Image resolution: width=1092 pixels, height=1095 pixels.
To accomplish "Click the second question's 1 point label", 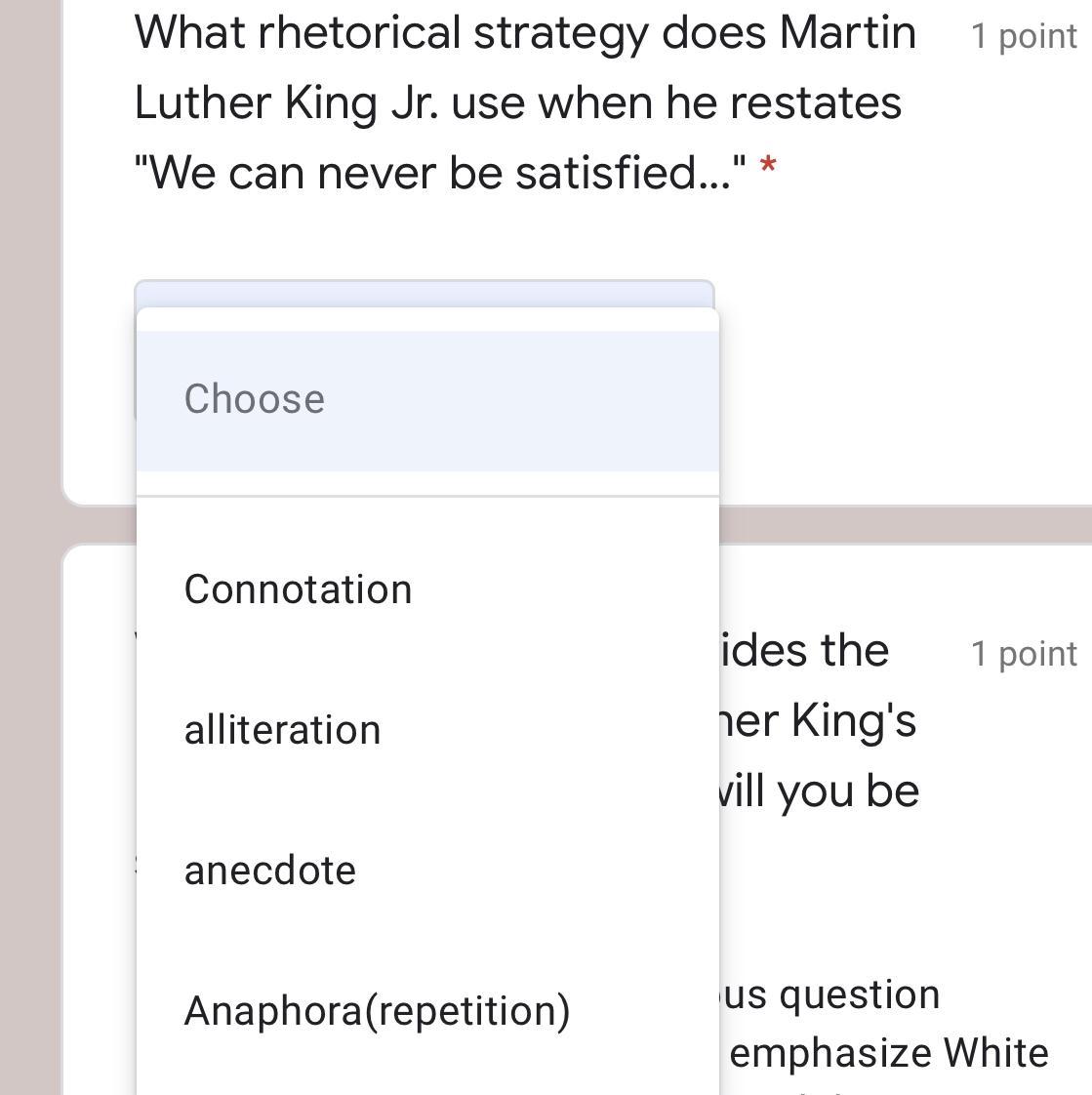I will pyautogui.click(x=1024, y=654).
